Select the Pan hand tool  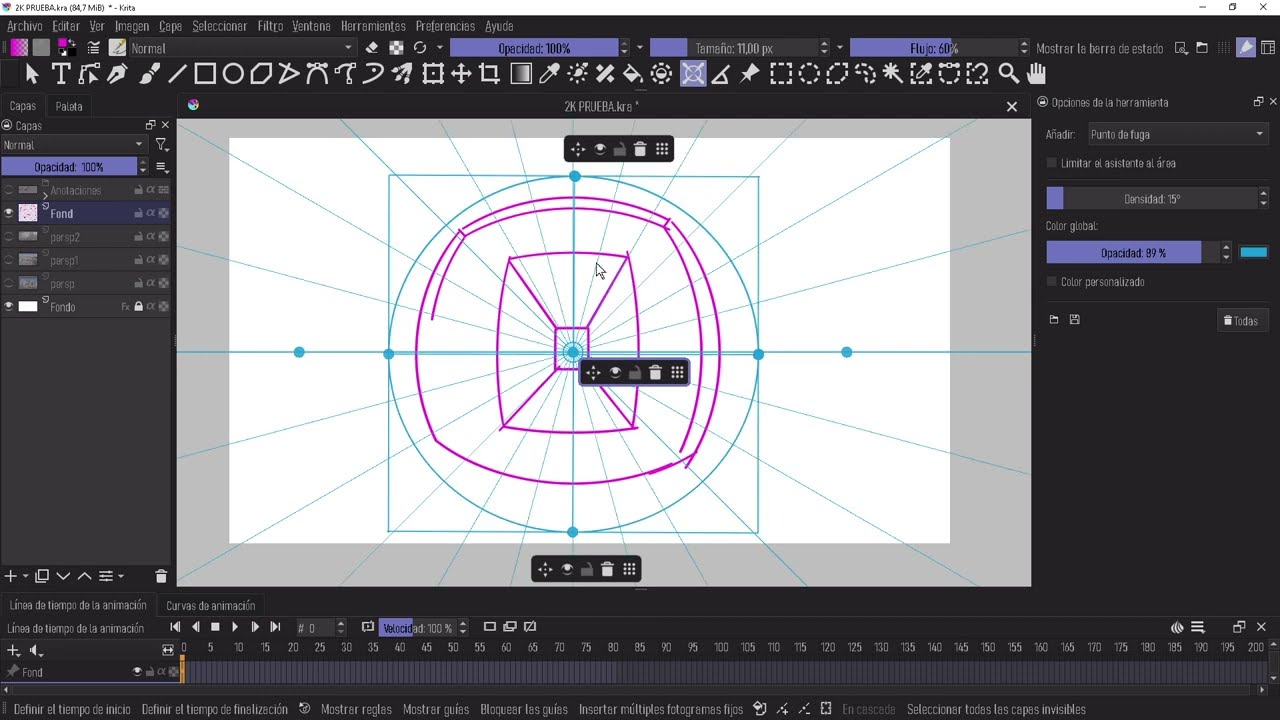pyautogui.click(x=1037, y=73)
